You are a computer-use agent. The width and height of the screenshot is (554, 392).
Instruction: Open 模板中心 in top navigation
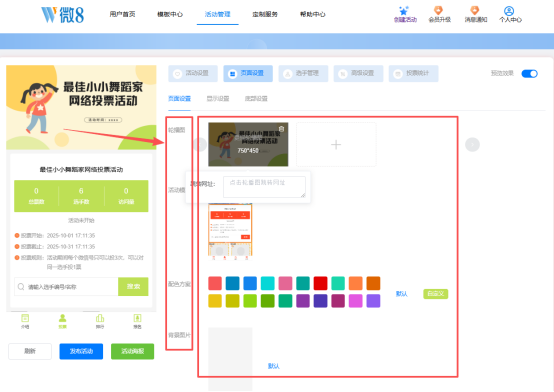(170, 14)
